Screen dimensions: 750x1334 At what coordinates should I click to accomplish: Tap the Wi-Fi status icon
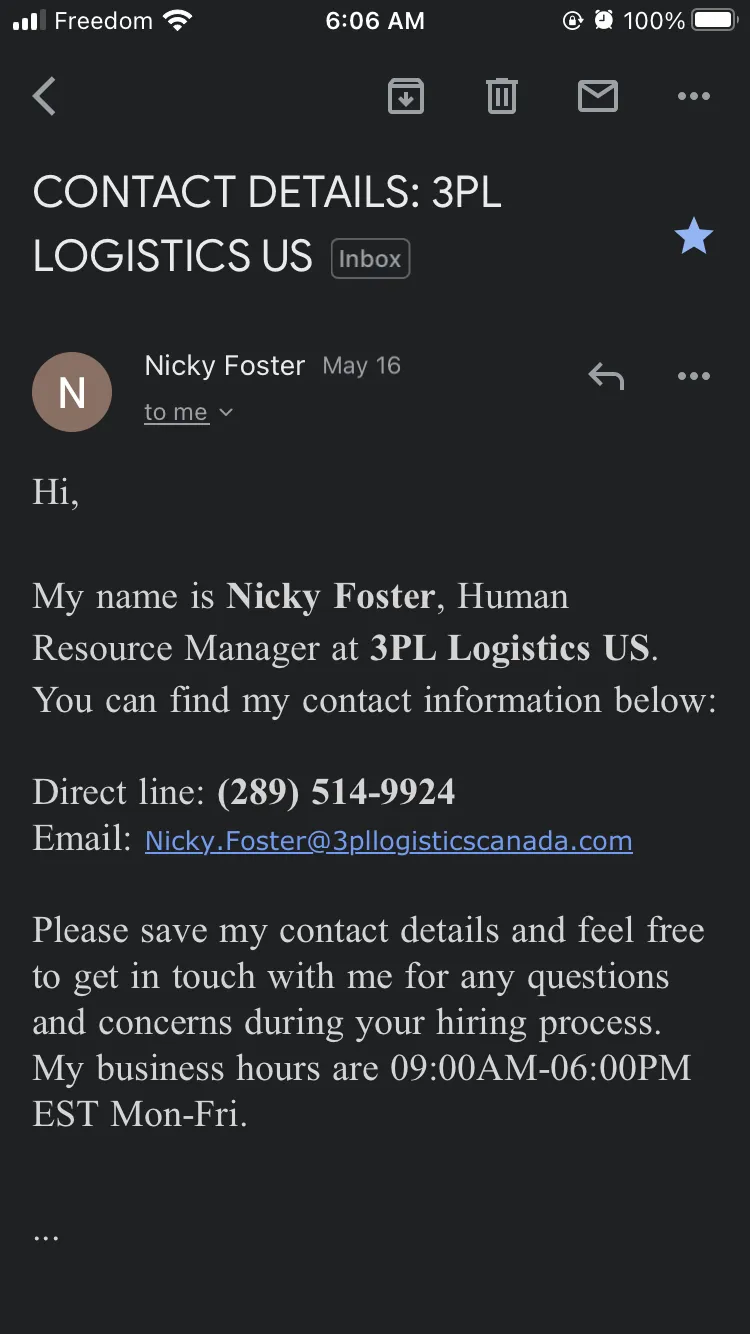click(178, 20)
